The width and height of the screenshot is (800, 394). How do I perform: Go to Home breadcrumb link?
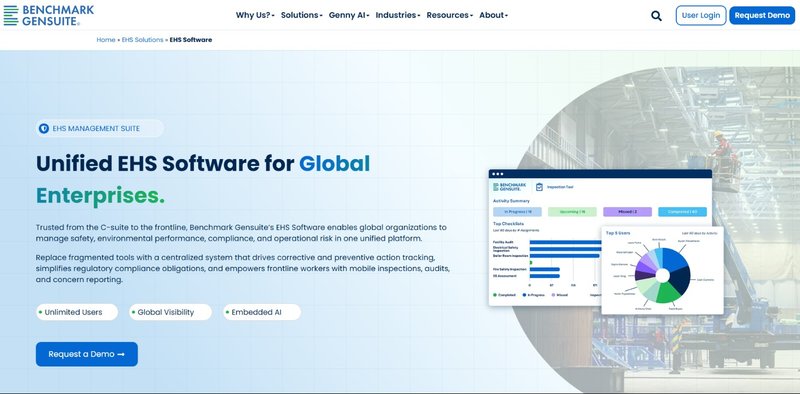106,40
